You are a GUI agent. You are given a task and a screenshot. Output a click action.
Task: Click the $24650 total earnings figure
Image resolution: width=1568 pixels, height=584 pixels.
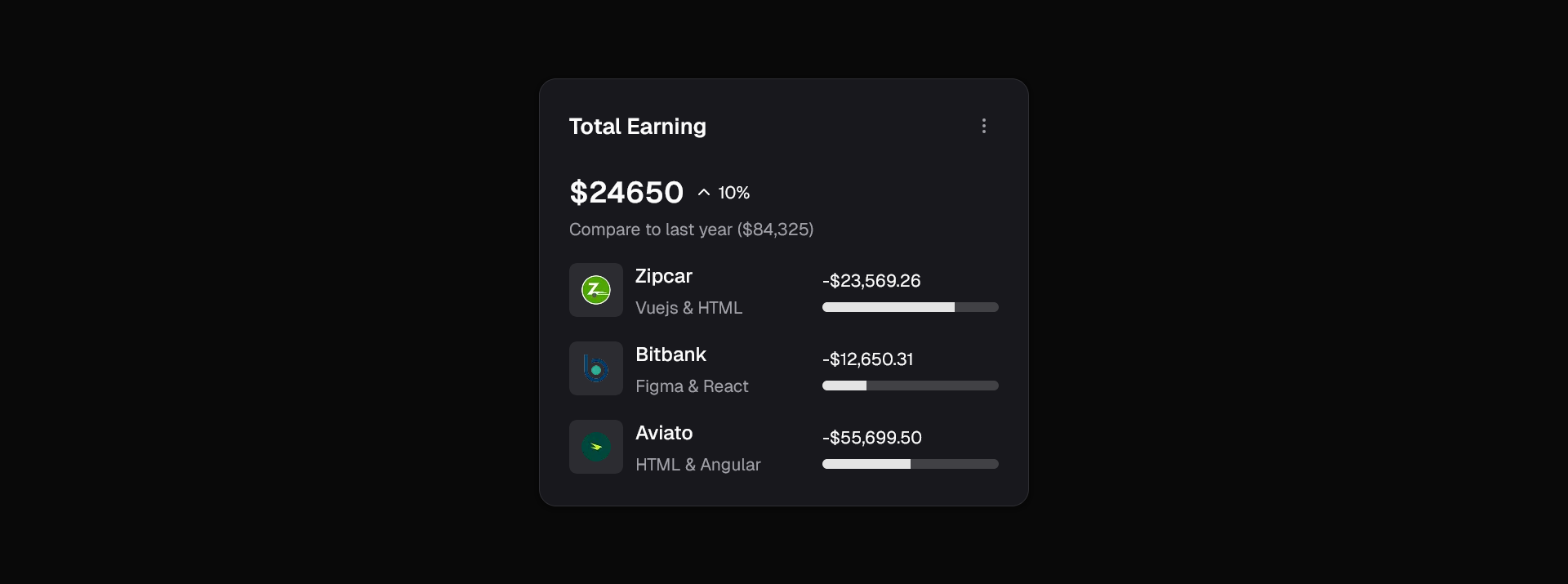coord(626,193)
